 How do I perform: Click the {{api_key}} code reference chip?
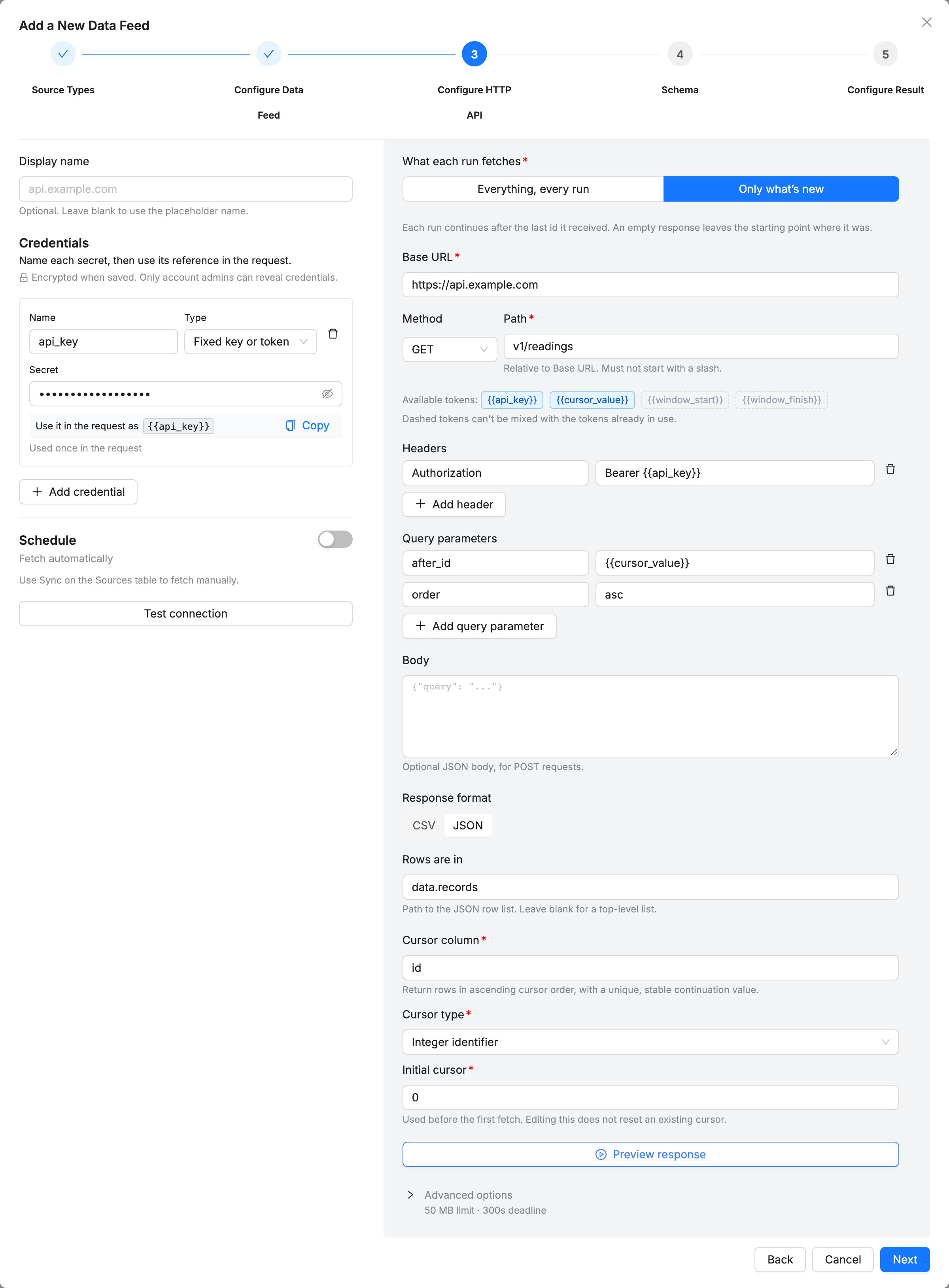179,426
